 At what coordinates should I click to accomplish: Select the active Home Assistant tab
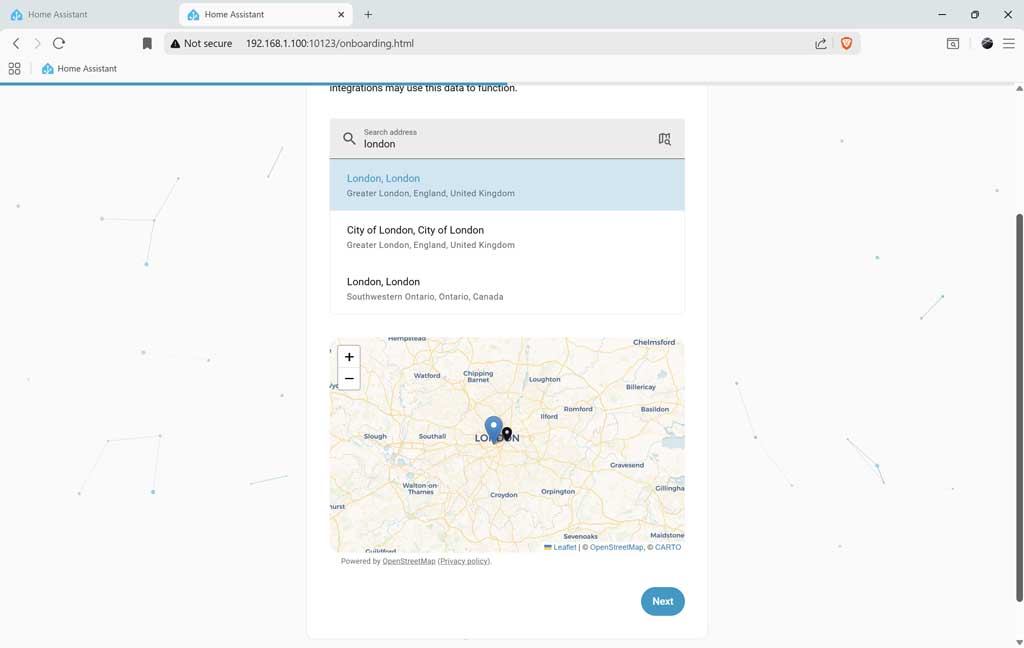266,14
